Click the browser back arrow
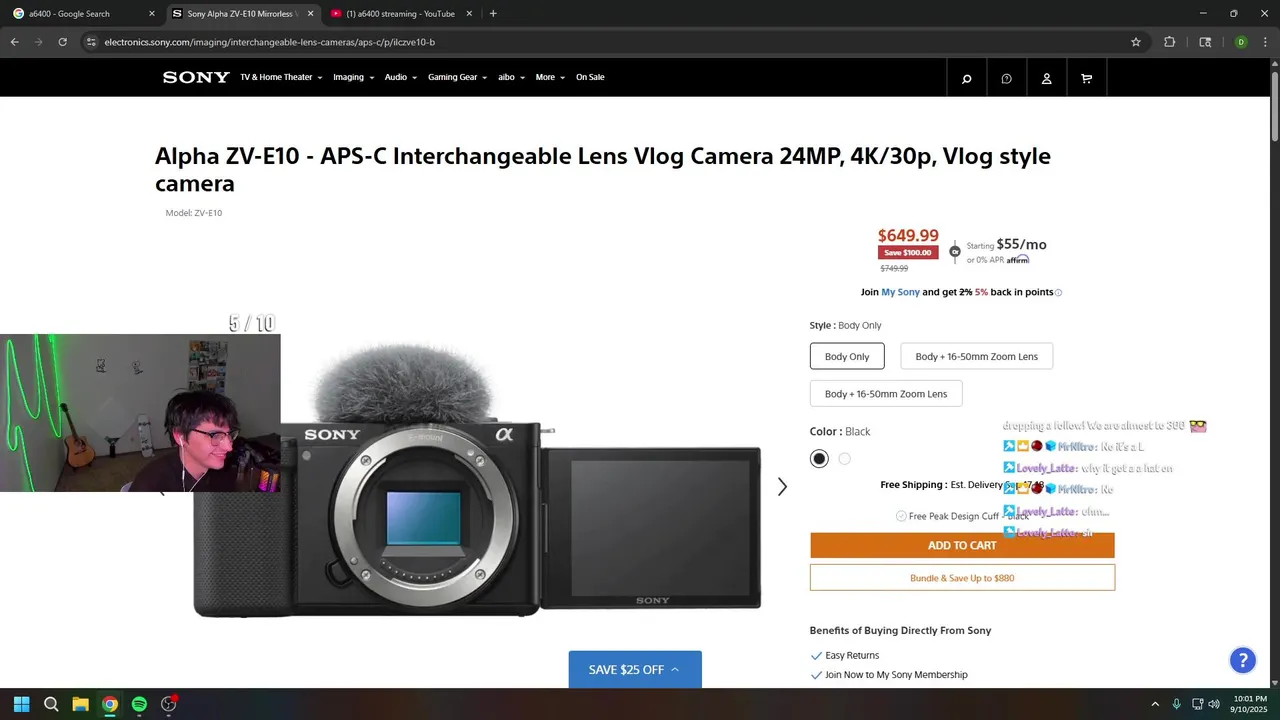 coord(14,42)
